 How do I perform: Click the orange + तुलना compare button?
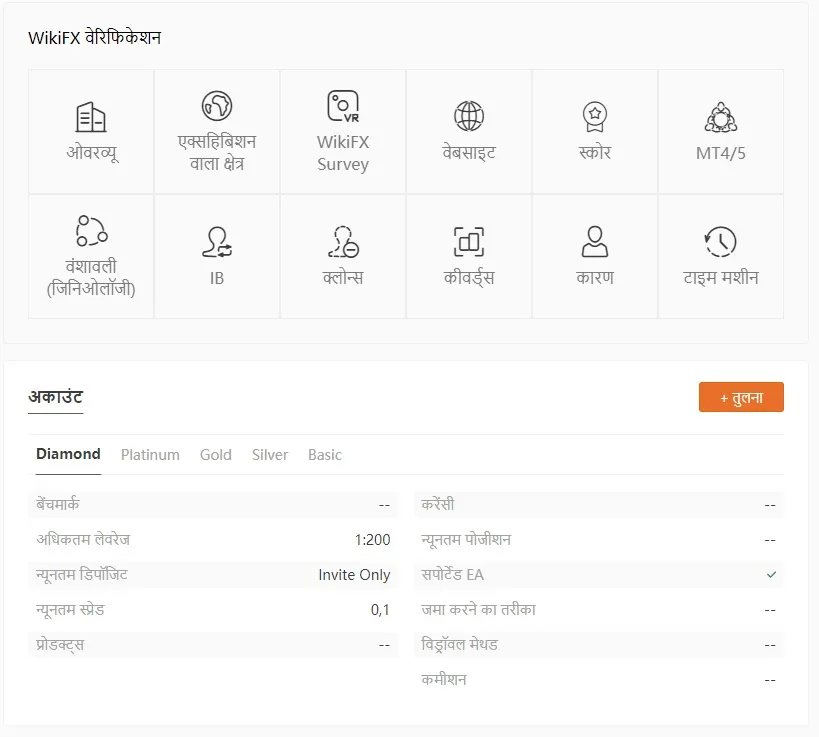coord(741,397)
